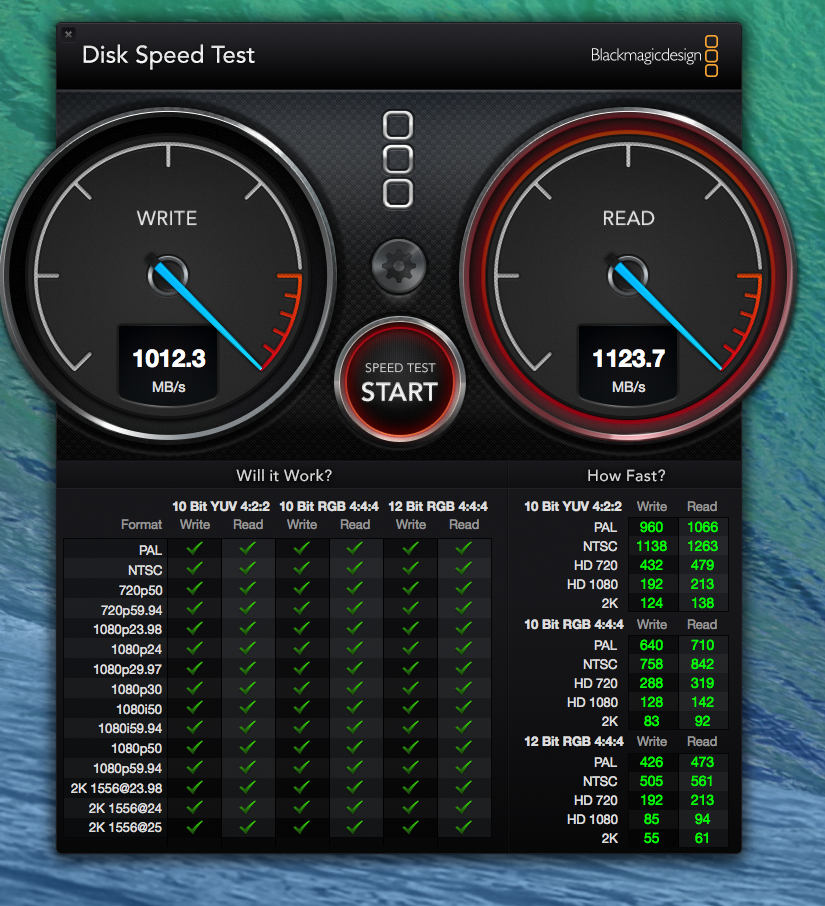Click the WRITE gauge speed readout 1012.3
The width and height of the screenshot is (825, 906).
click(169, 358)
